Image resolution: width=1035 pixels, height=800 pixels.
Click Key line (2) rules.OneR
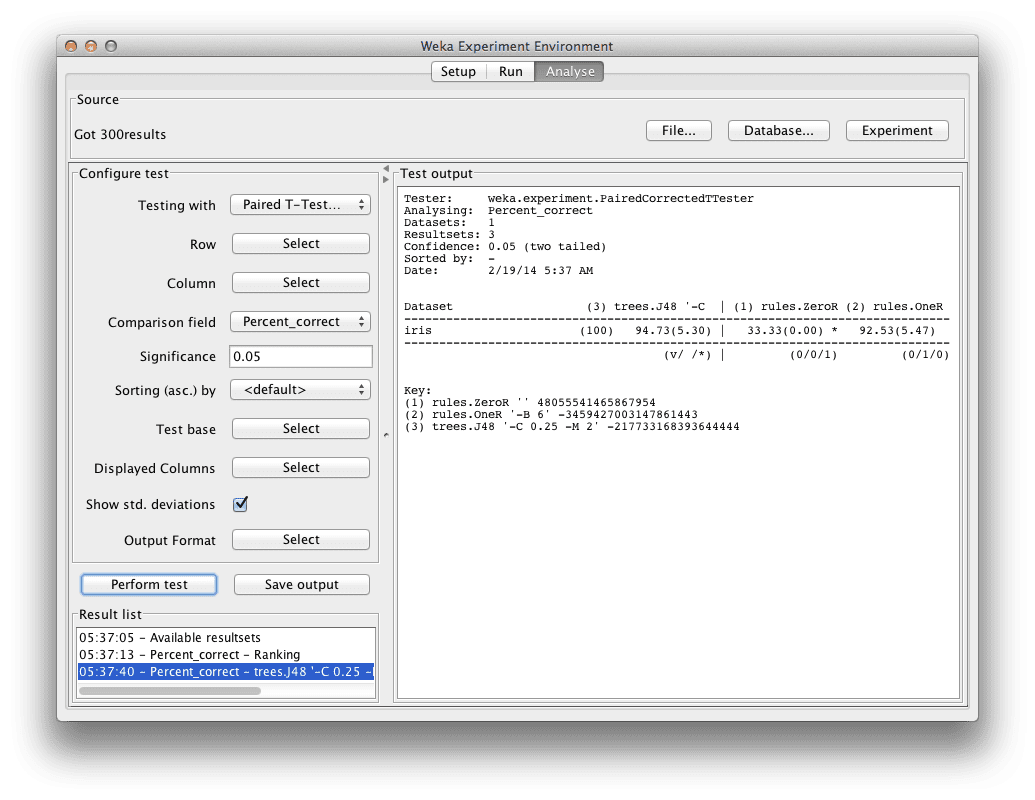tap(551, 415)
